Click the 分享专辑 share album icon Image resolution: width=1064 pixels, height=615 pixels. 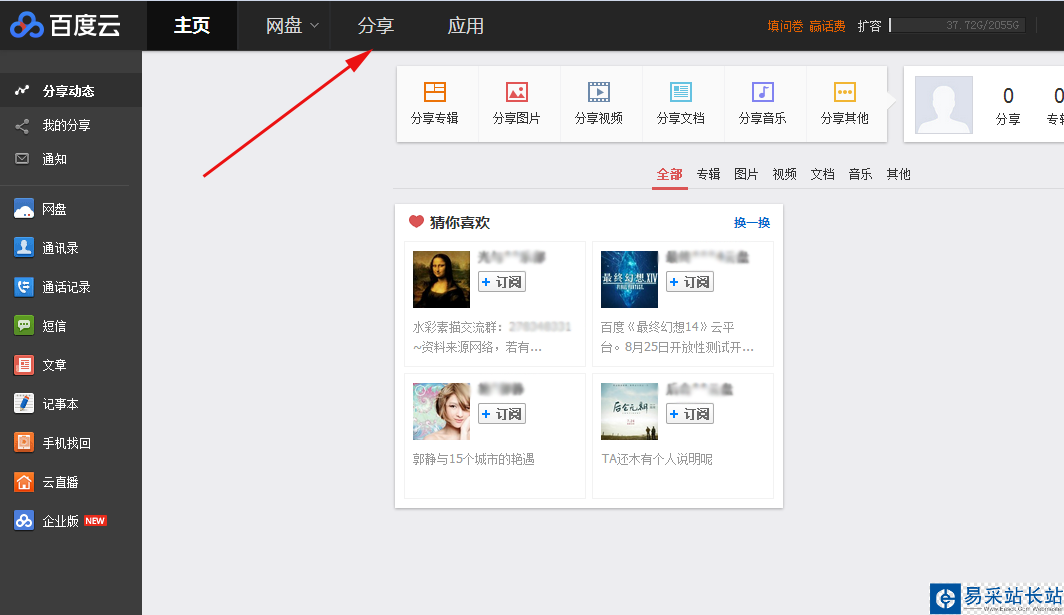coord(435,92)
